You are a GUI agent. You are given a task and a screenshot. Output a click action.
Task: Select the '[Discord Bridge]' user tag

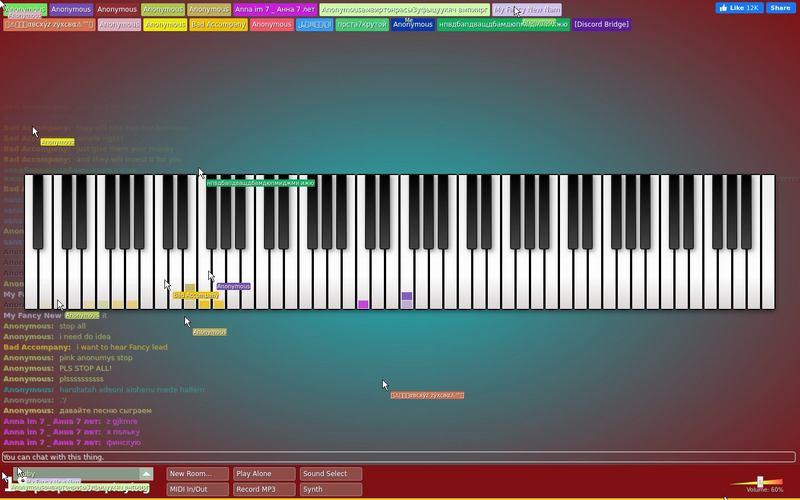pyautogui.click(x=602, y=24)
